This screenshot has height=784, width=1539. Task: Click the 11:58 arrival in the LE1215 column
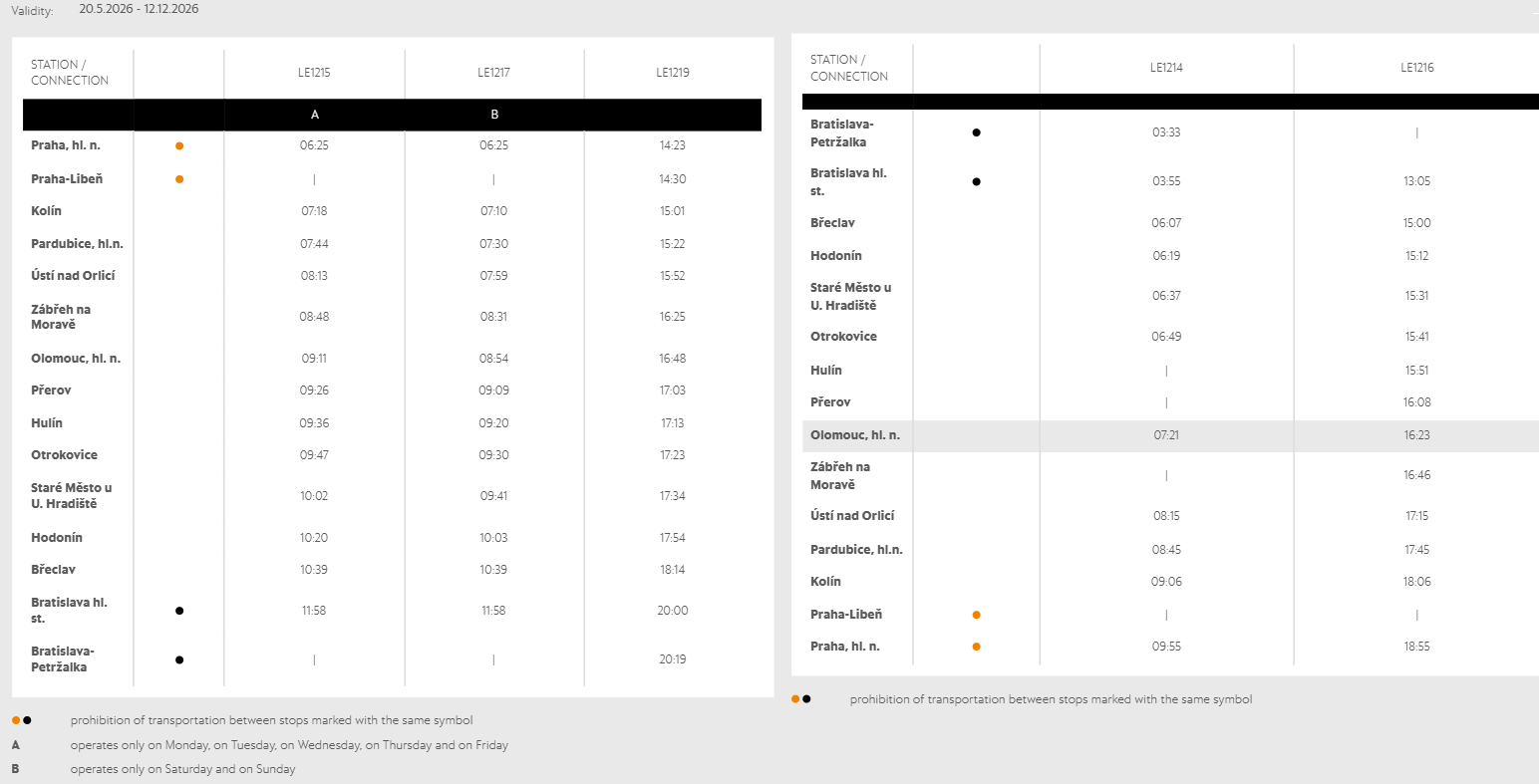314,611
